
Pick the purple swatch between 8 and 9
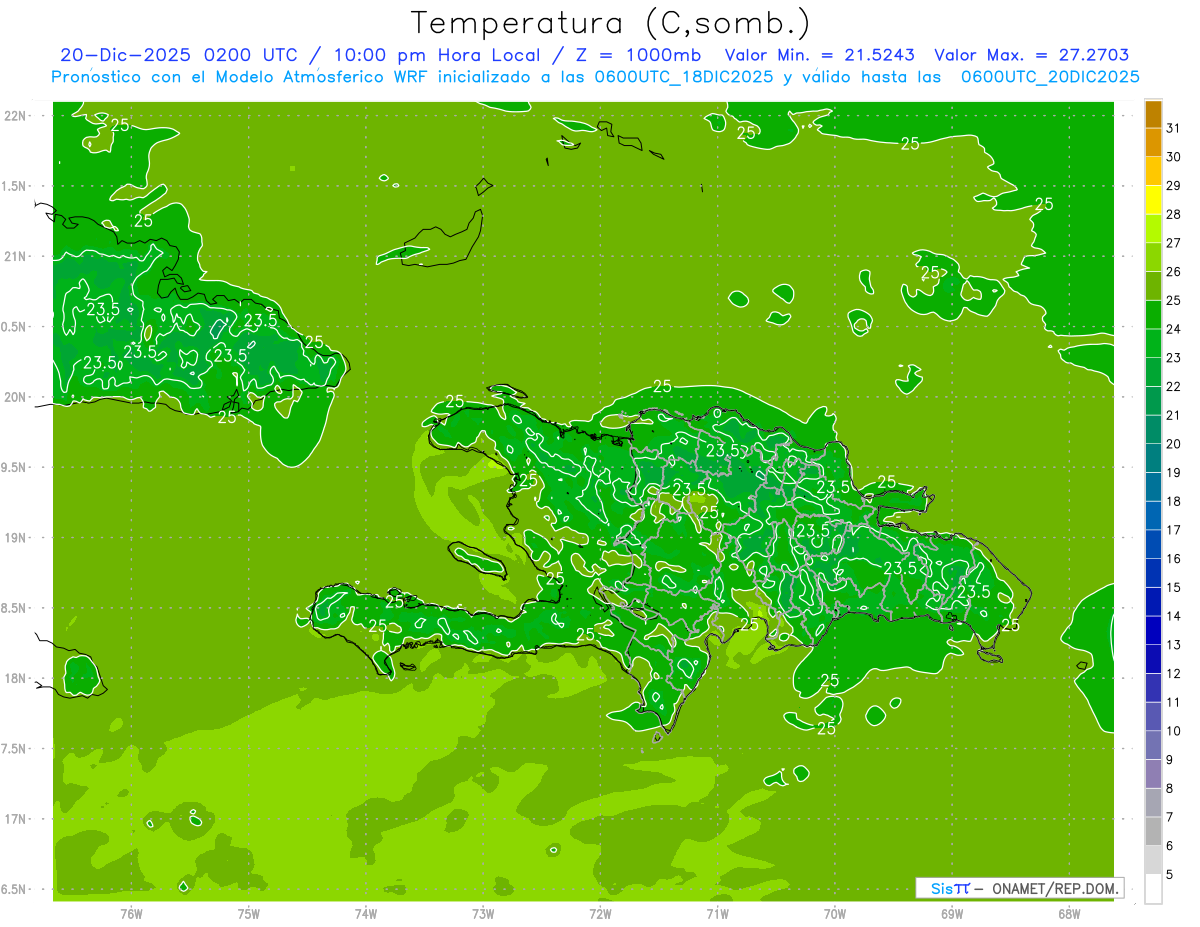[1153, 775]
